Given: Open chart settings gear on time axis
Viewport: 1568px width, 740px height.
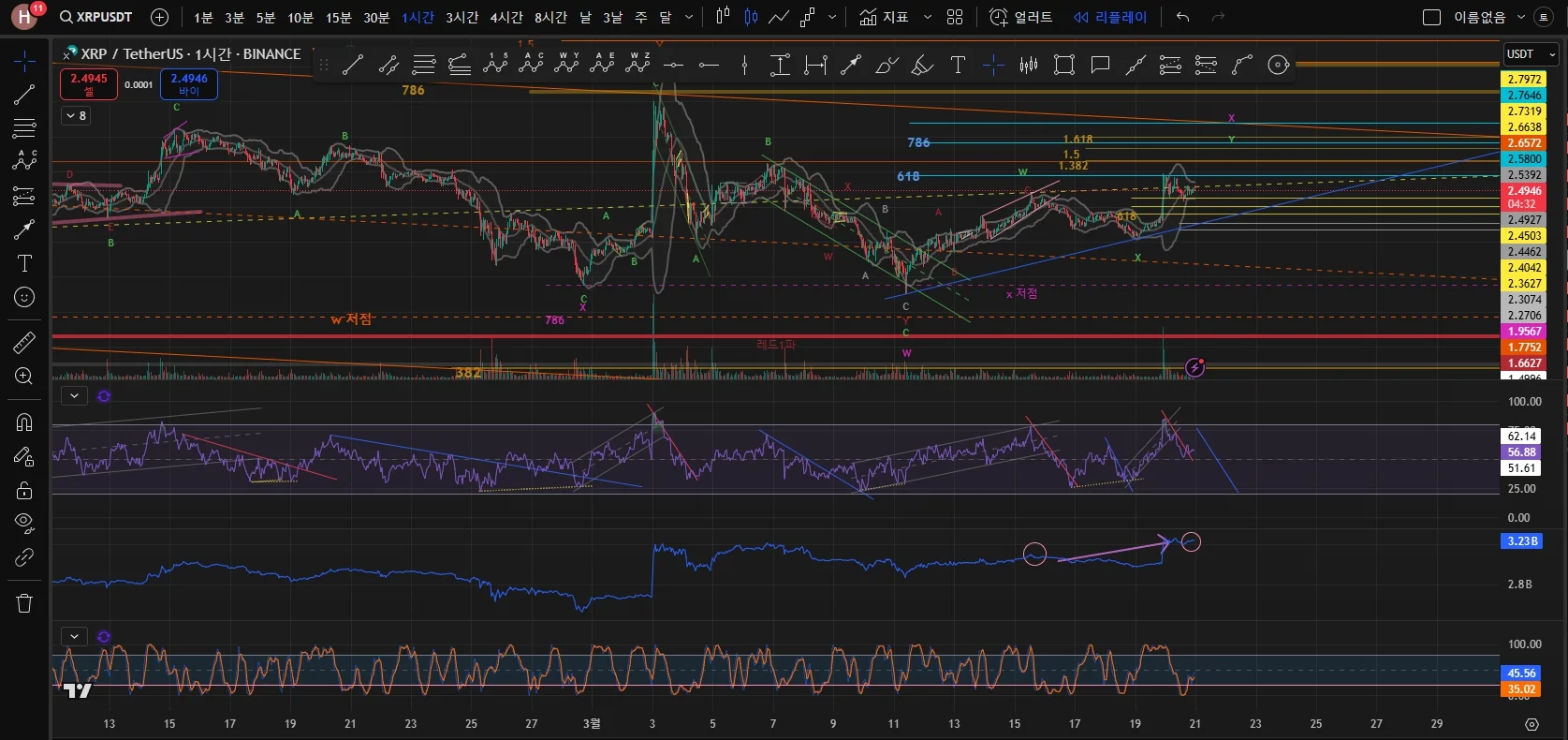Looking at the screenshot, I should click(1531, 724).
